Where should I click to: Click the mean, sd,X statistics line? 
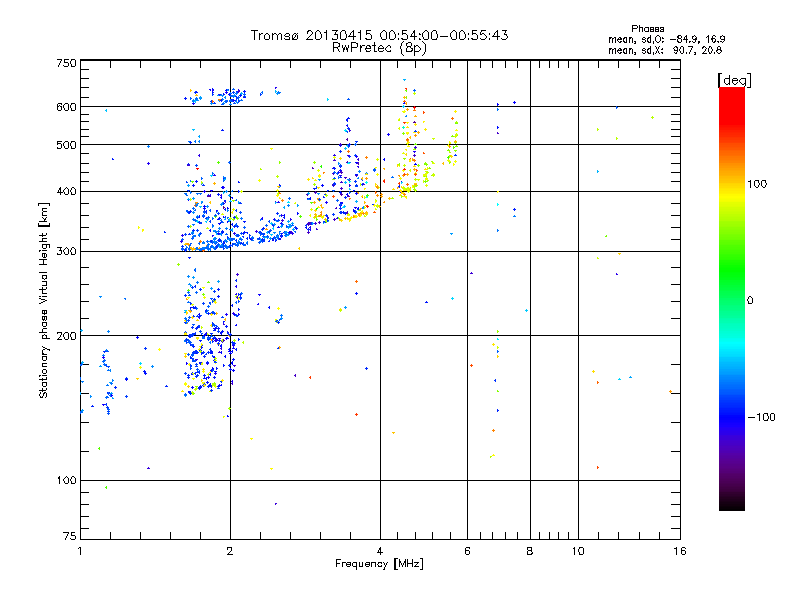(x=658, y=49)
